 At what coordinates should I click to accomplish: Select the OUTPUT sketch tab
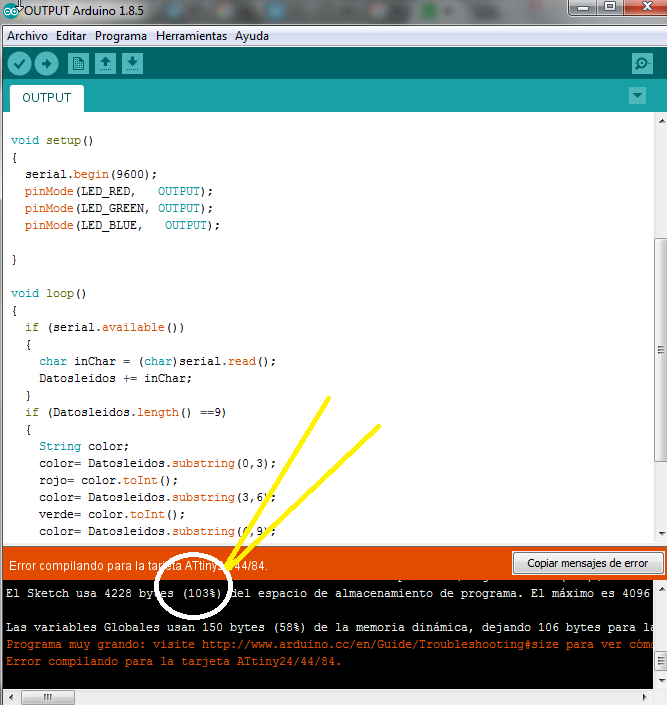pyautogui.click(x=47, y=98)
